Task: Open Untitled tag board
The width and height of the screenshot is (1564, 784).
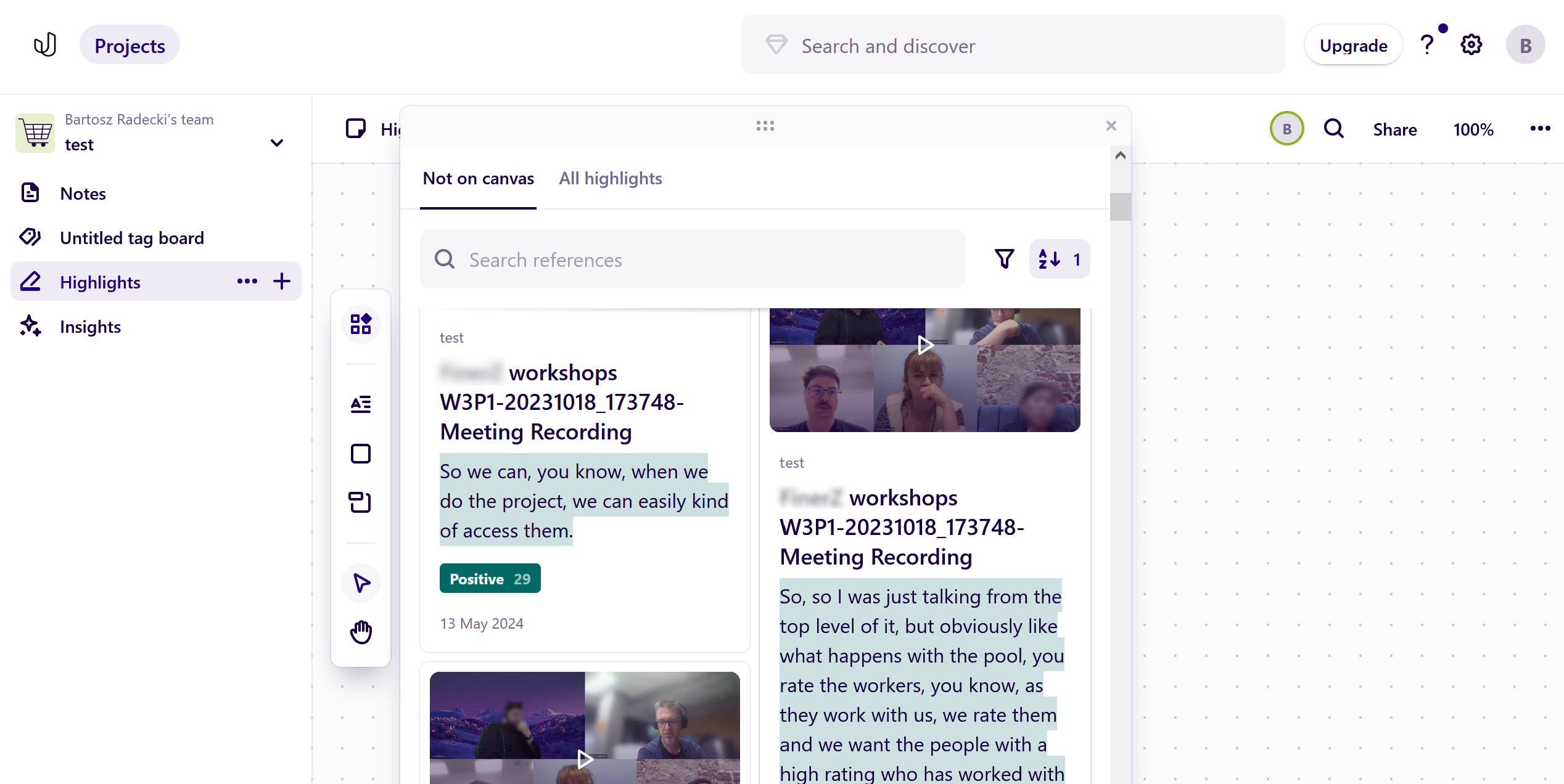Action: pos(156,238)
